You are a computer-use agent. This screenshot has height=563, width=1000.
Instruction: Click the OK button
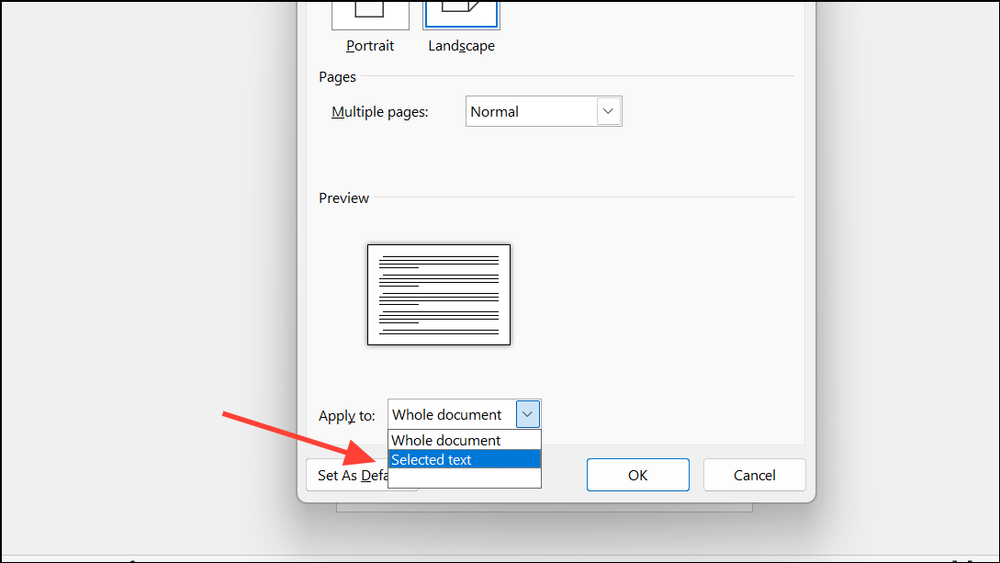point(638,475)
